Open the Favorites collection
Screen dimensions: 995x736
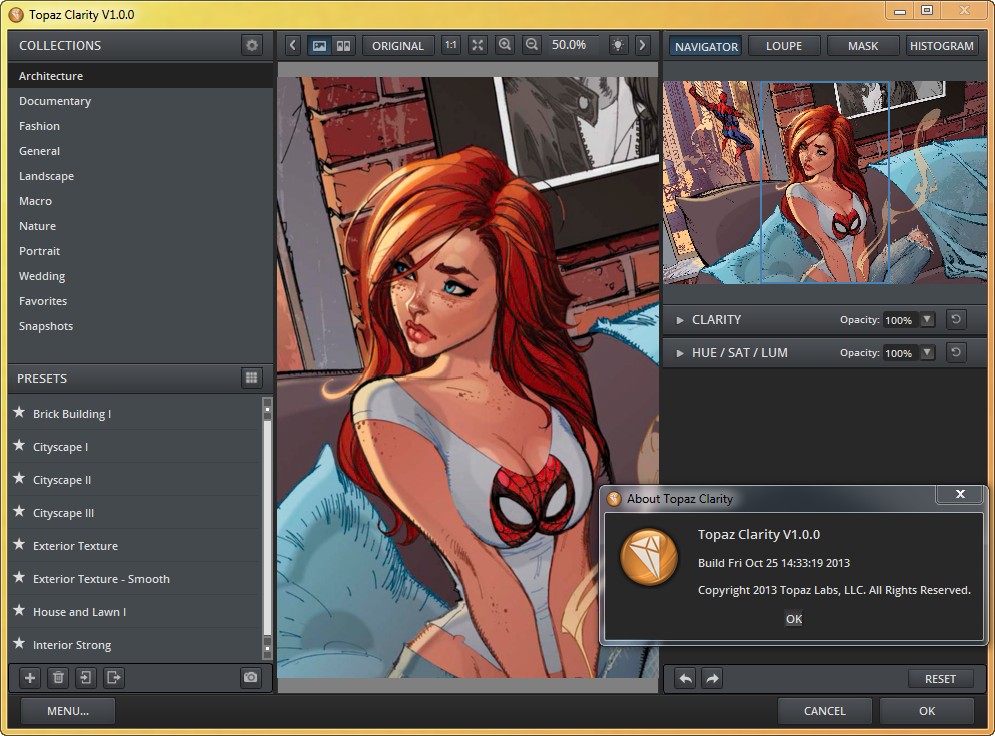click(x=140, y=301)
